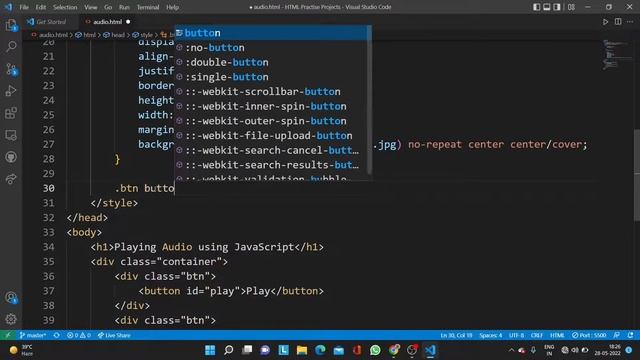Viewport: 640px width, 360px height.
Task: Start Live Share from the status bar
Action: pyautogui.click(x=114, y=335)
